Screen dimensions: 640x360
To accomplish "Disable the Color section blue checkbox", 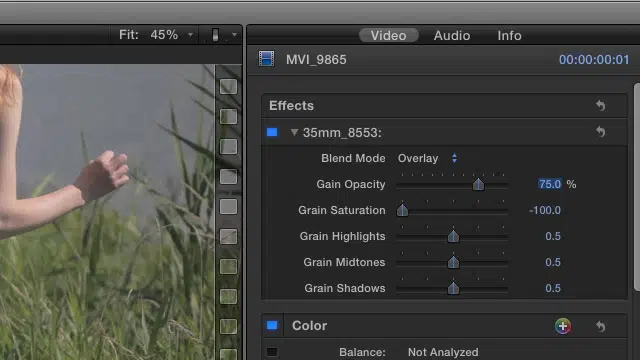I will click(x=272, y=325).
